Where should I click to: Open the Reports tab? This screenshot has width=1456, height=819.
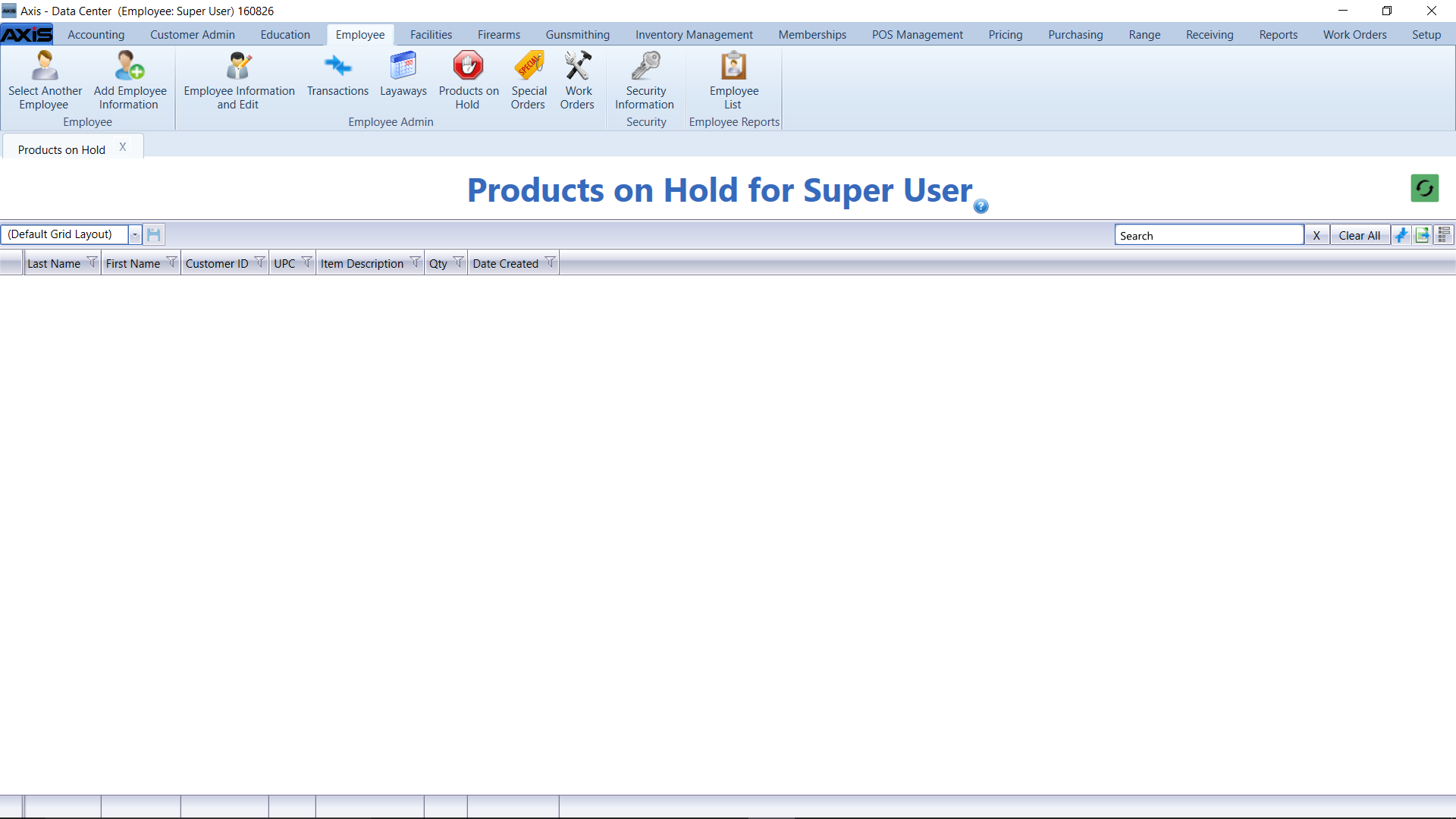pyautogui.click(x=1278, y=35)
